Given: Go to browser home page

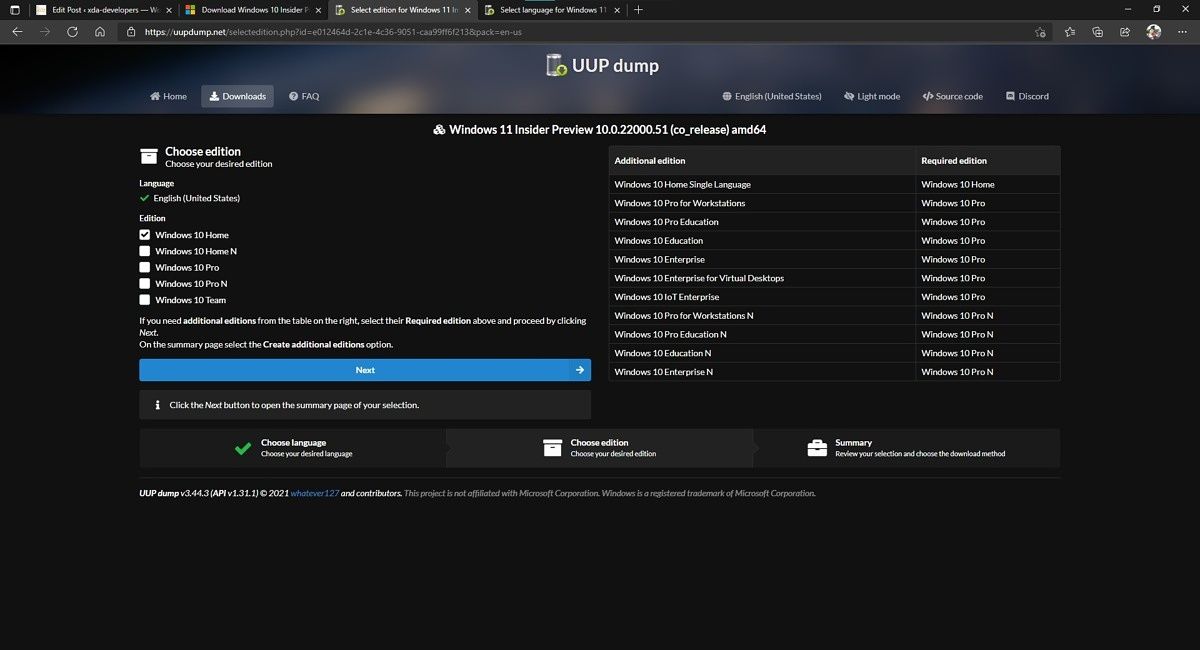Looking at the screenshot, I should coord(100,31).
